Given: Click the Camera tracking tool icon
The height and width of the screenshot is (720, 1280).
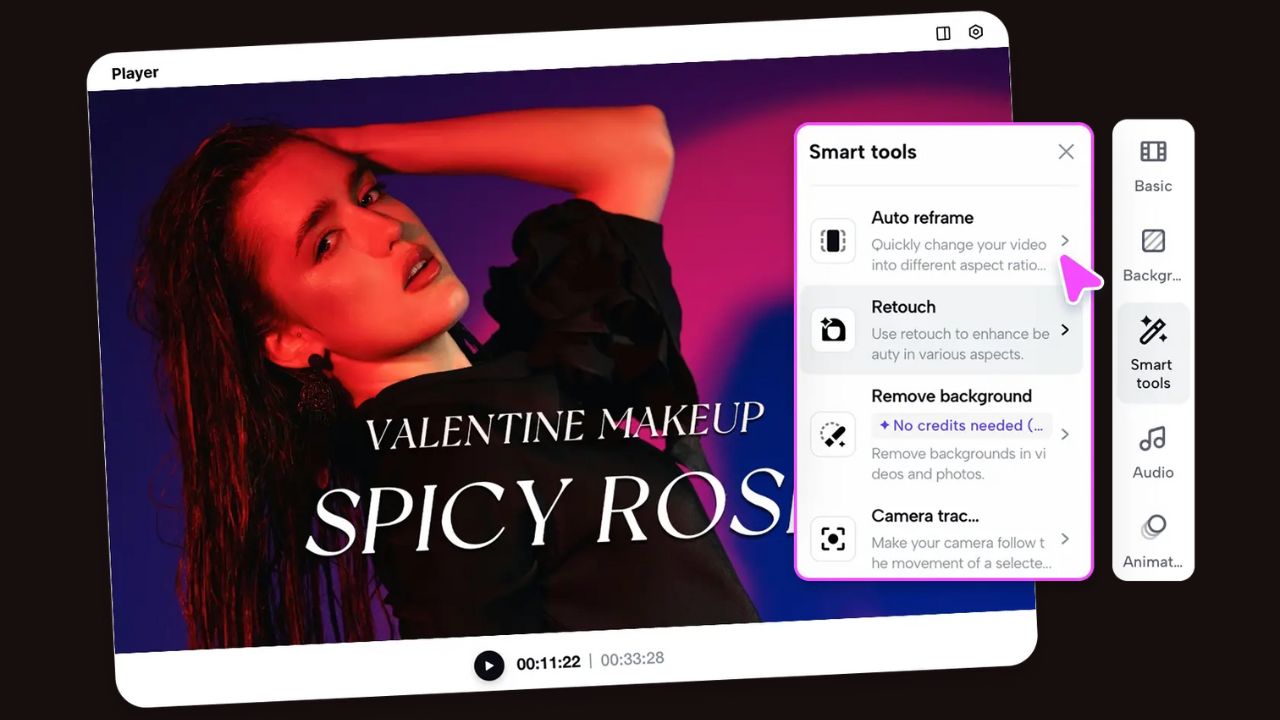Looking at the screenshot, I should (x=832, y=539).
